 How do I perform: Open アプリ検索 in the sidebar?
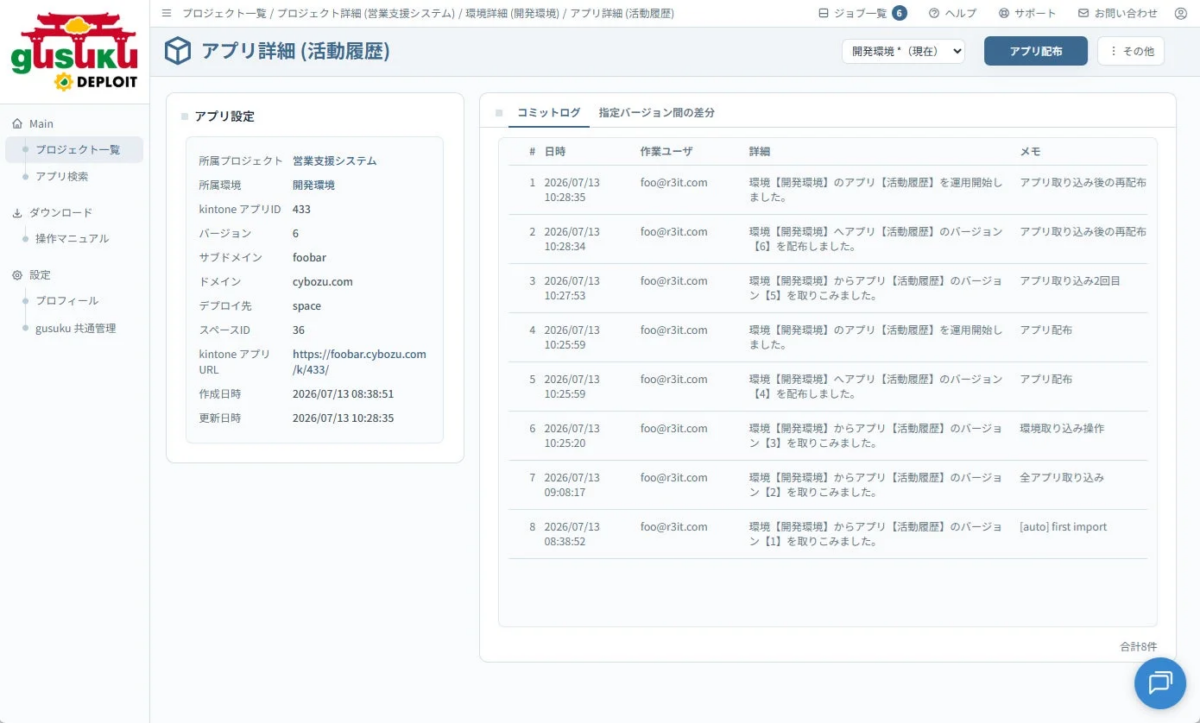pos(62,176)
